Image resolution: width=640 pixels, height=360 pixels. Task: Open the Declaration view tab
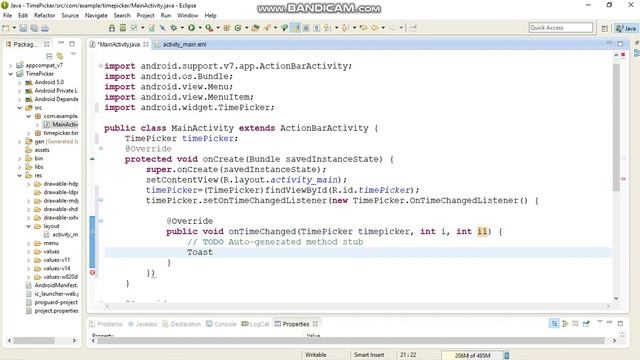click(182, 324)
